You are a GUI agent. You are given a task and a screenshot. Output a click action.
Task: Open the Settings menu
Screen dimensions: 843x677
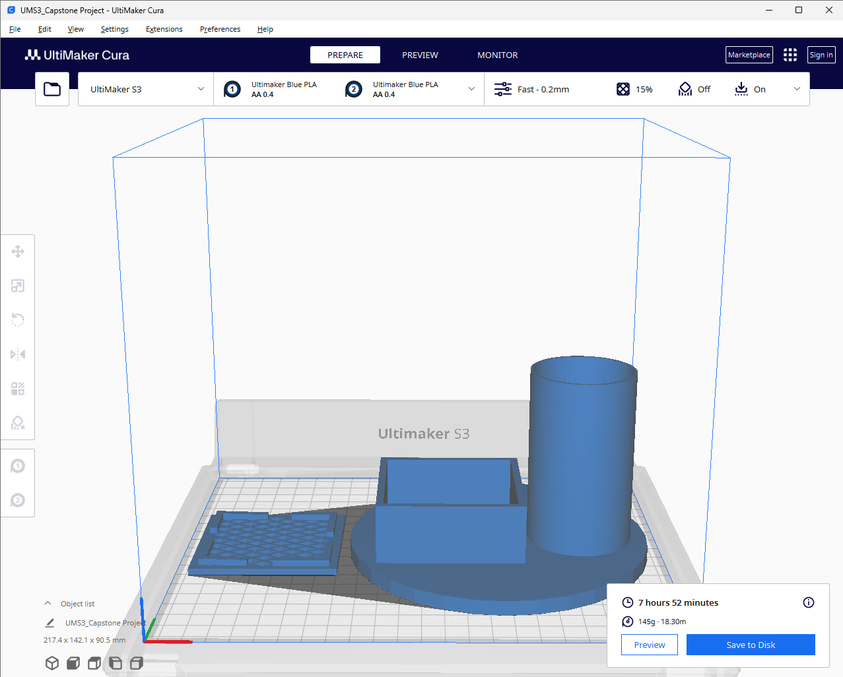pos(115,29)
